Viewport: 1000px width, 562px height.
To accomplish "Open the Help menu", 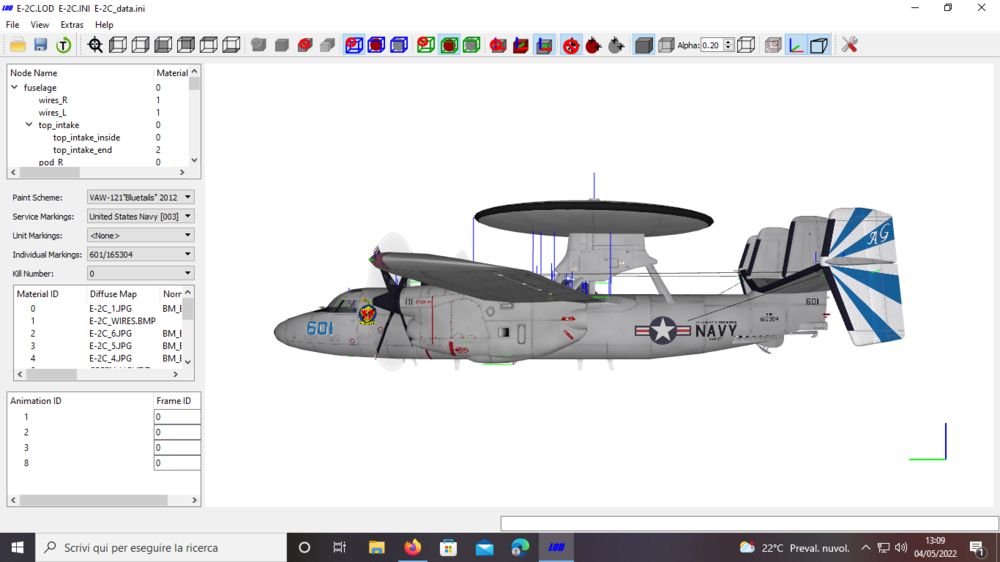I will pos(104,25).
